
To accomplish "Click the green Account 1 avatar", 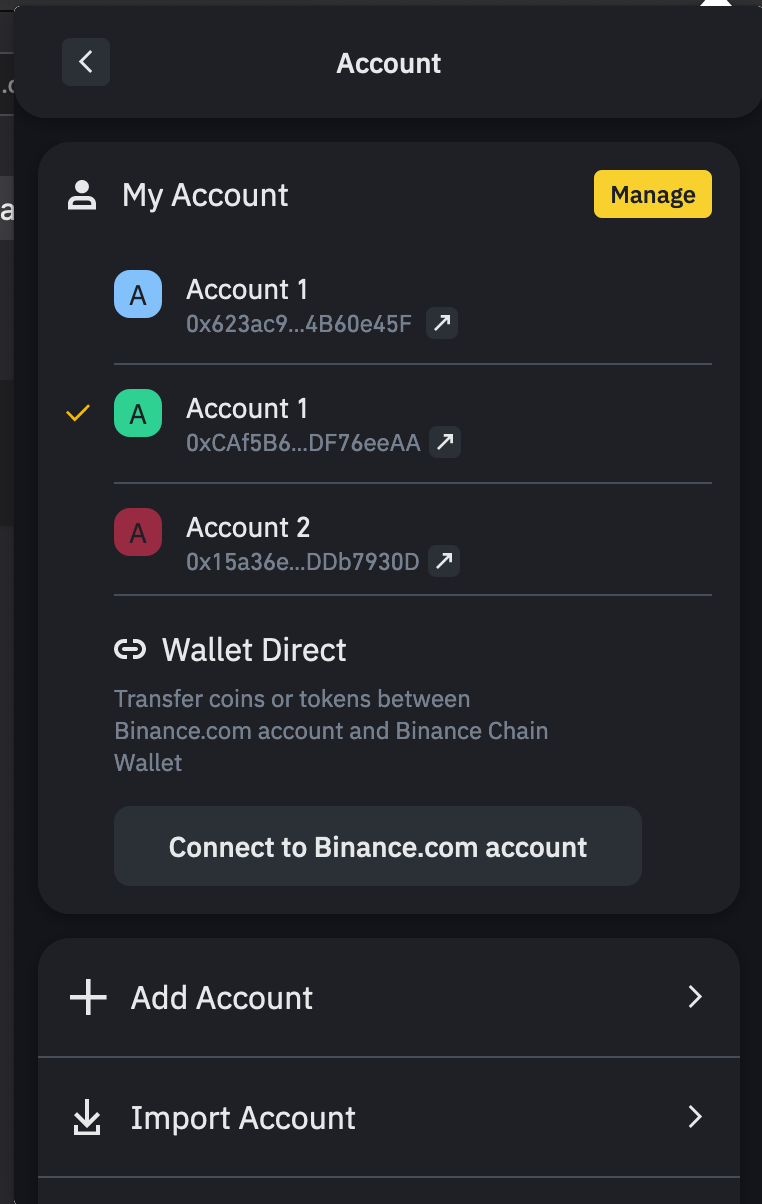I will click(x=138, y=414).
